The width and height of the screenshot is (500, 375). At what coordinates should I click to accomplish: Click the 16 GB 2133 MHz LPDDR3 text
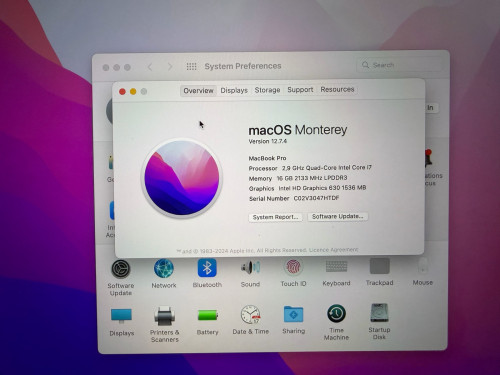pos(312,178)
